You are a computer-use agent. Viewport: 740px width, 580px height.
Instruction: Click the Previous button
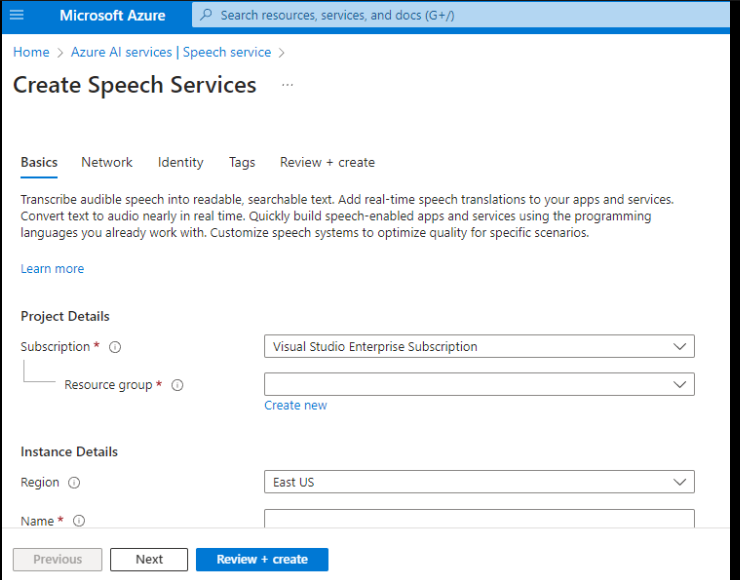point(58,559)
